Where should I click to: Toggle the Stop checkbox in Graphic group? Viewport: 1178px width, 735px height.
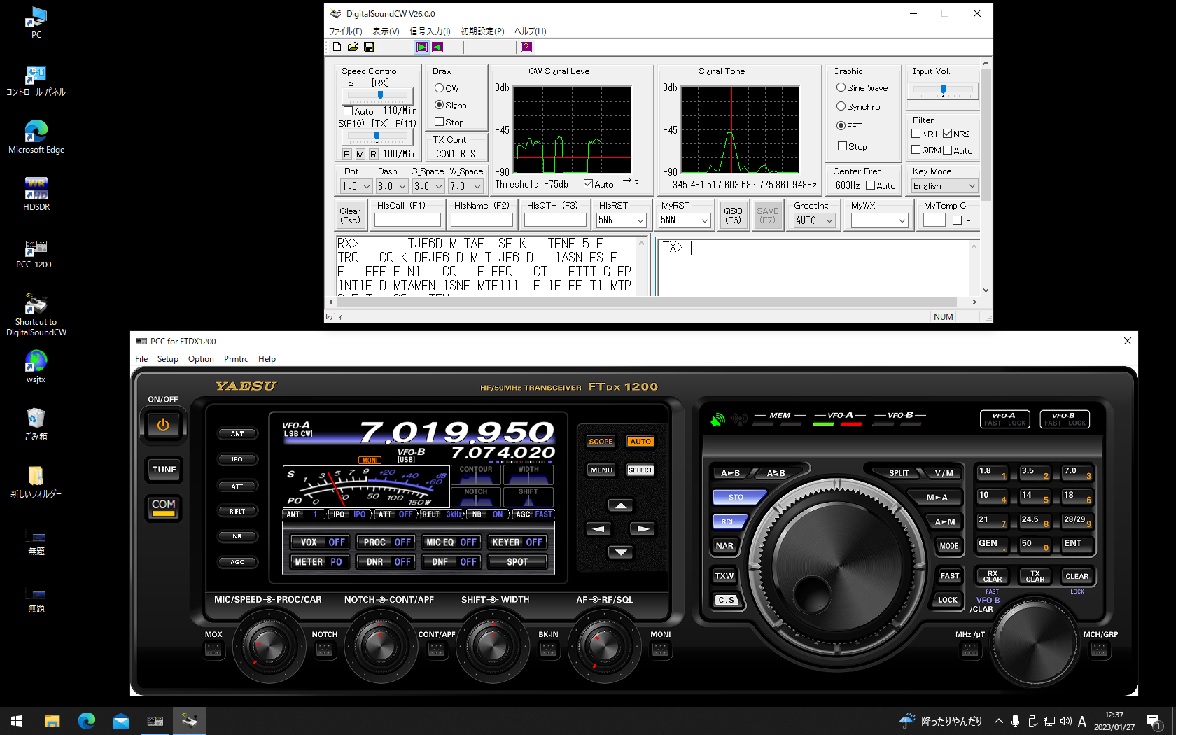[x=853, y=146]
